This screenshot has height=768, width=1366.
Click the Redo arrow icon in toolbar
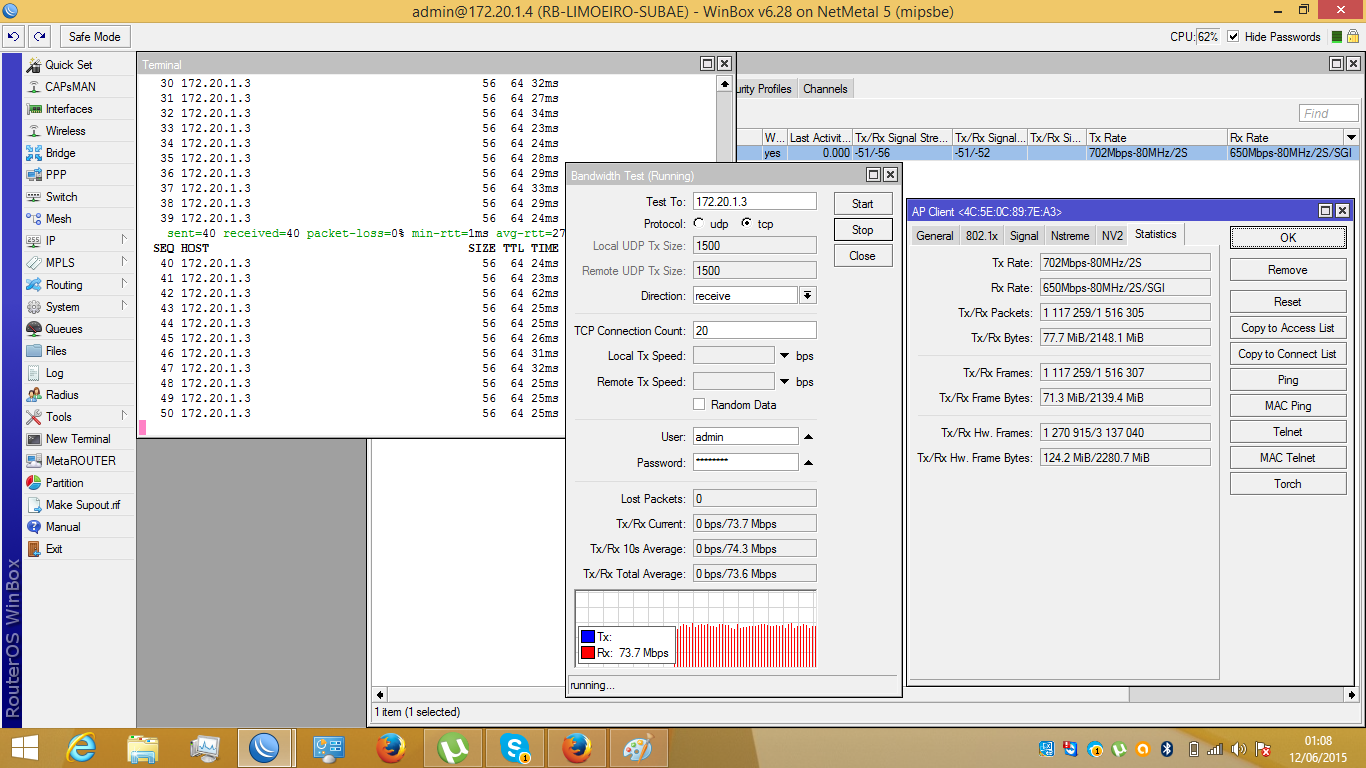39,37
